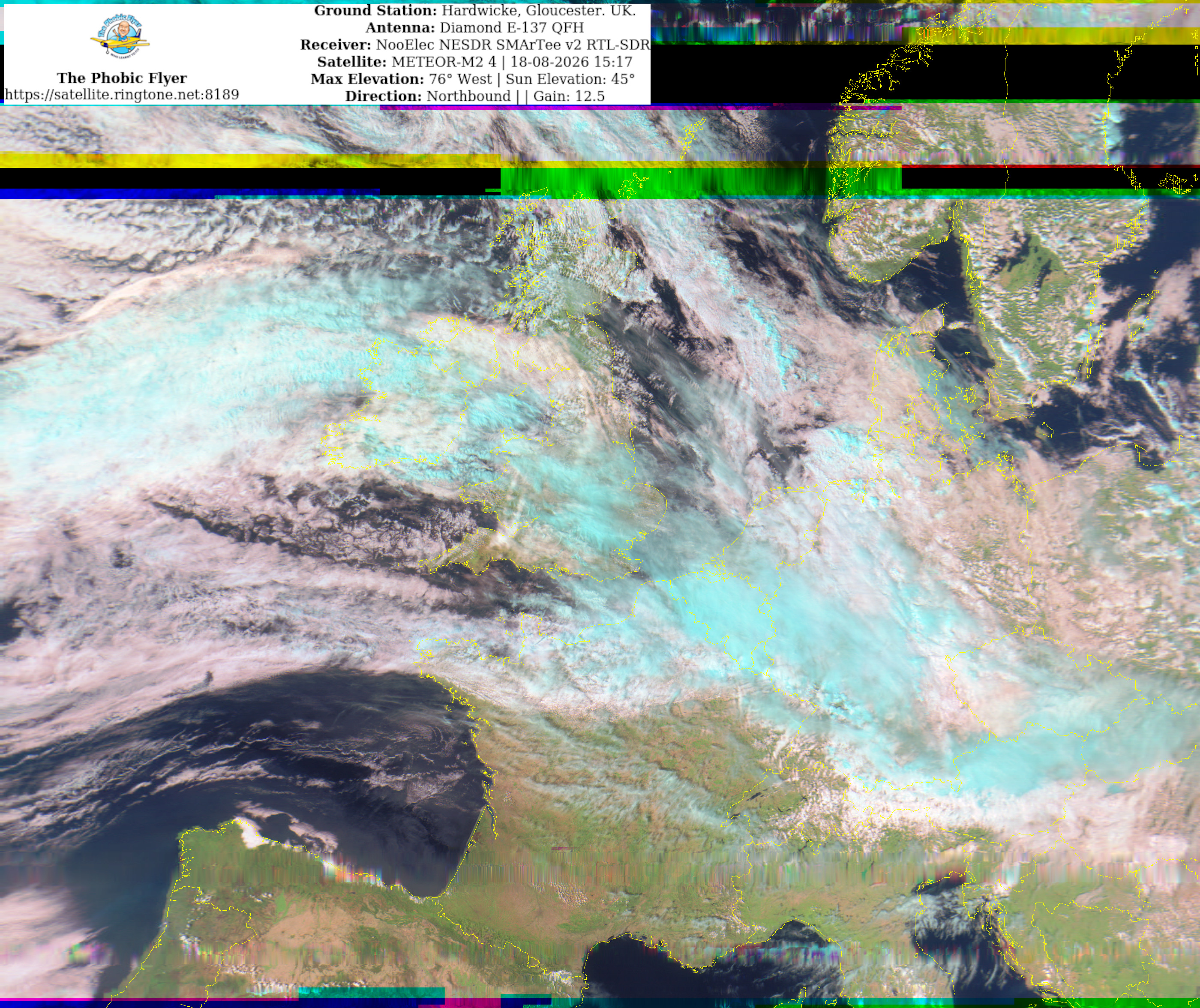Click the yellow glitch stripe at left
The image size is (1200, 1008).
point(250,161)
